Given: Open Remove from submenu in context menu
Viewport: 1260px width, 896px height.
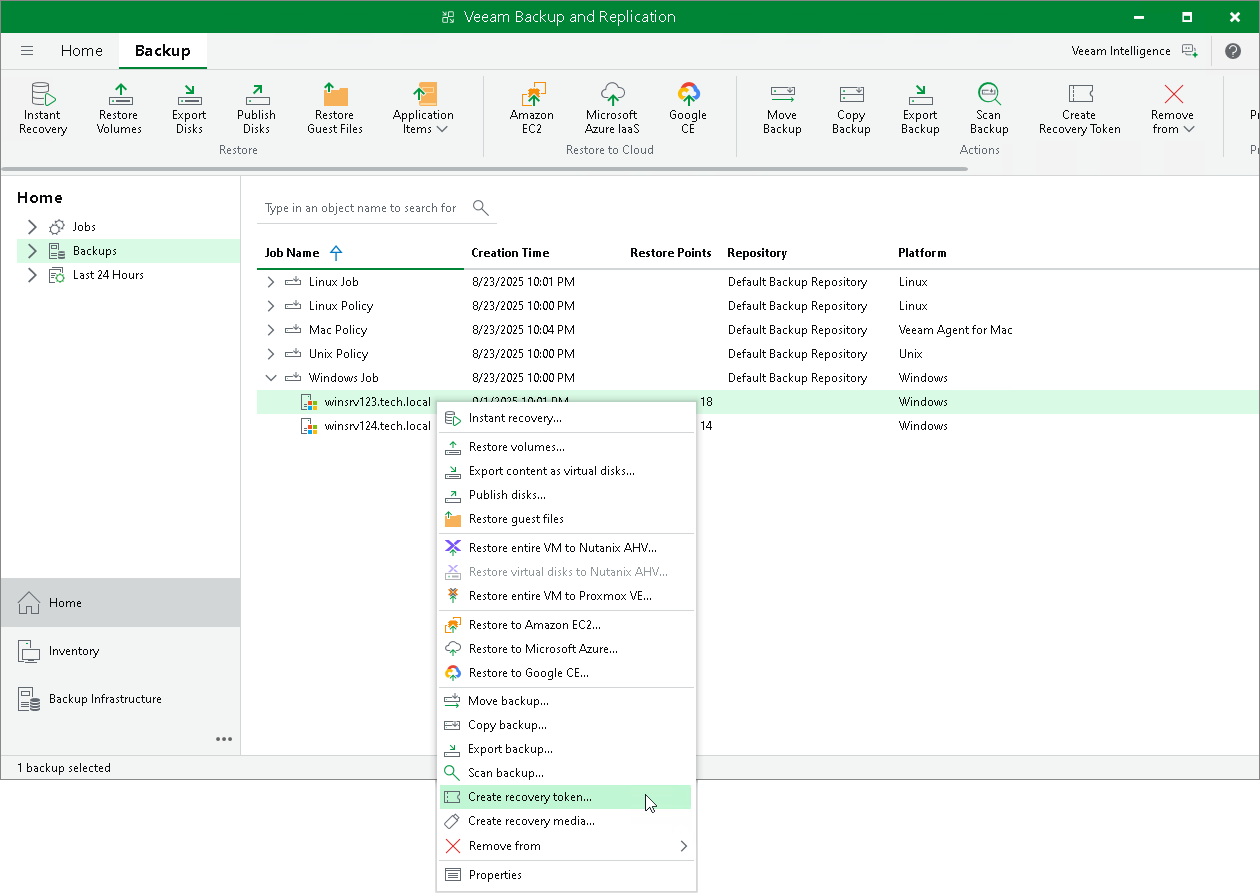Looking at the screenshot, I should coord(566,846).
